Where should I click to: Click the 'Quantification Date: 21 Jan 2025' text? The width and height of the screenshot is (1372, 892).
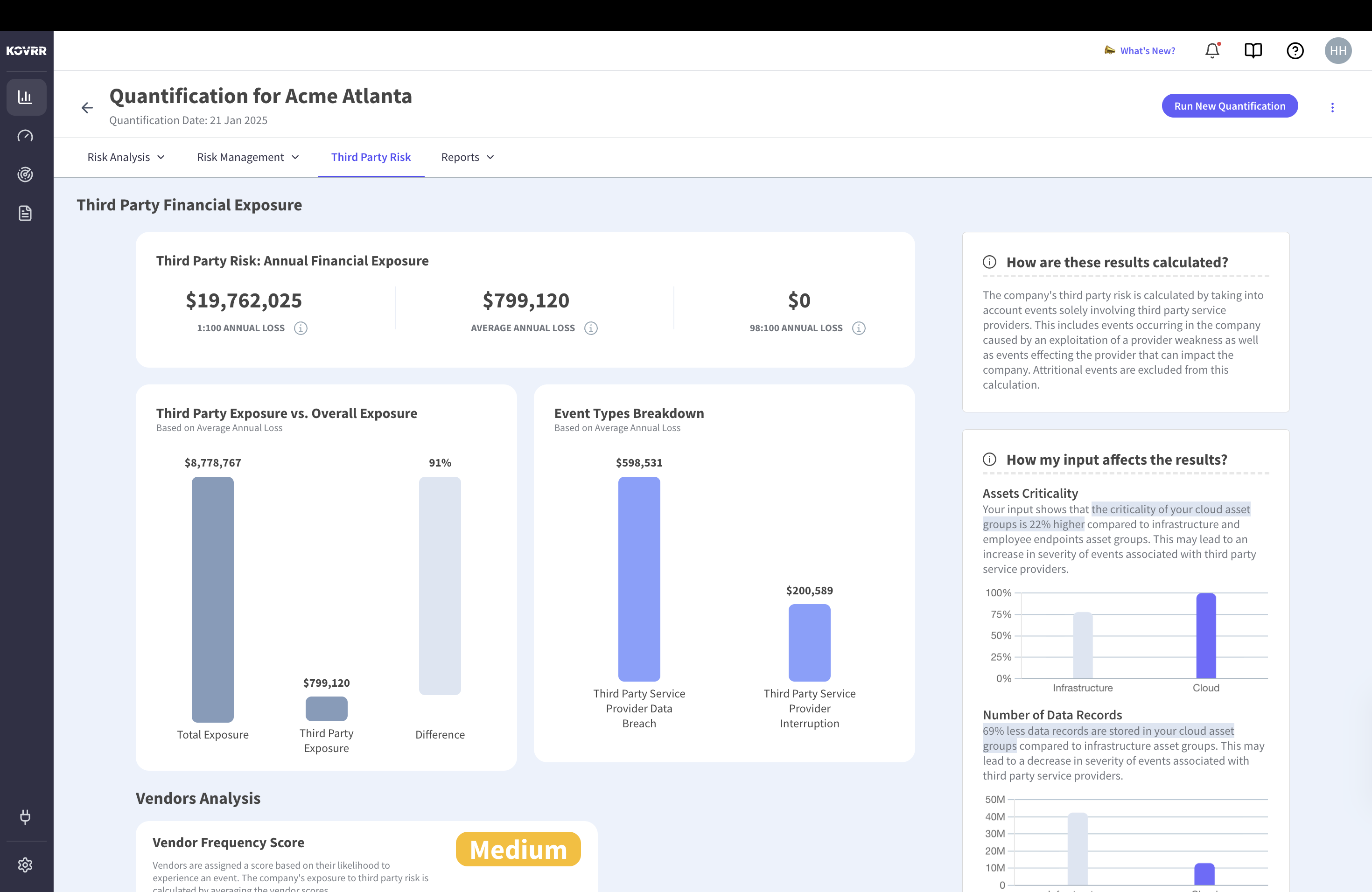(189, 120)
